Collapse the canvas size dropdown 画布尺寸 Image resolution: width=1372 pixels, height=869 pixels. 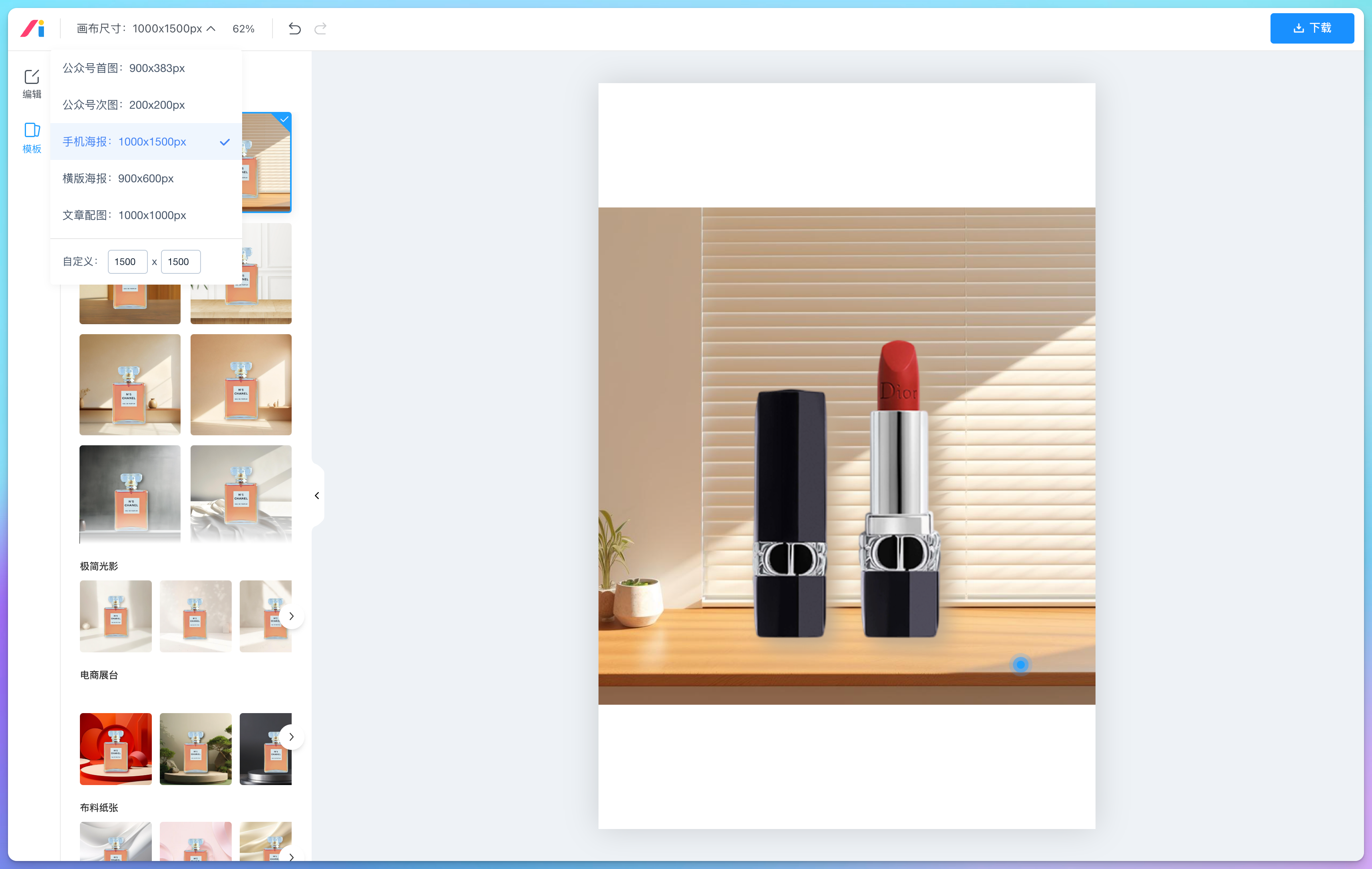(147, 28)
